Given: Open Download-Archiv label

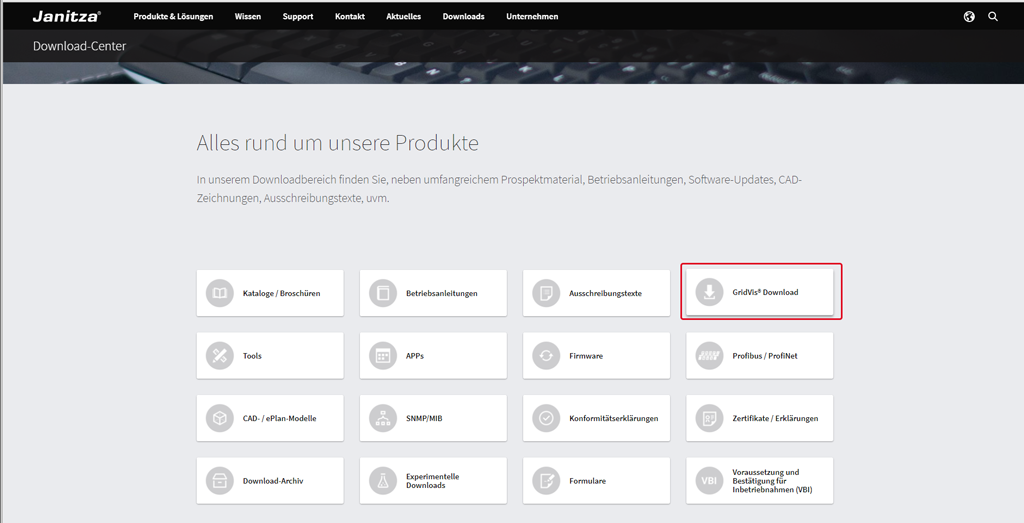Looking at the screenshot, I should (x=273, y=481).
